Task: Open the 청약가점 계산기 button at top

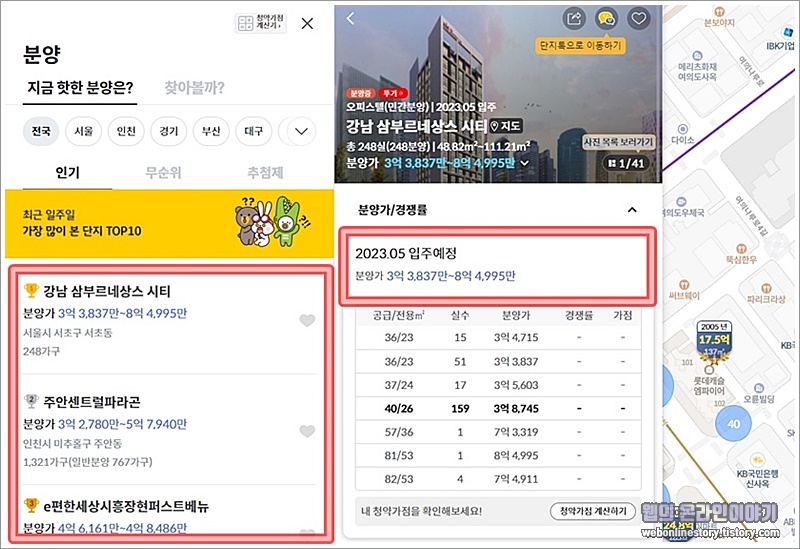Action: [x=261, y=23]
